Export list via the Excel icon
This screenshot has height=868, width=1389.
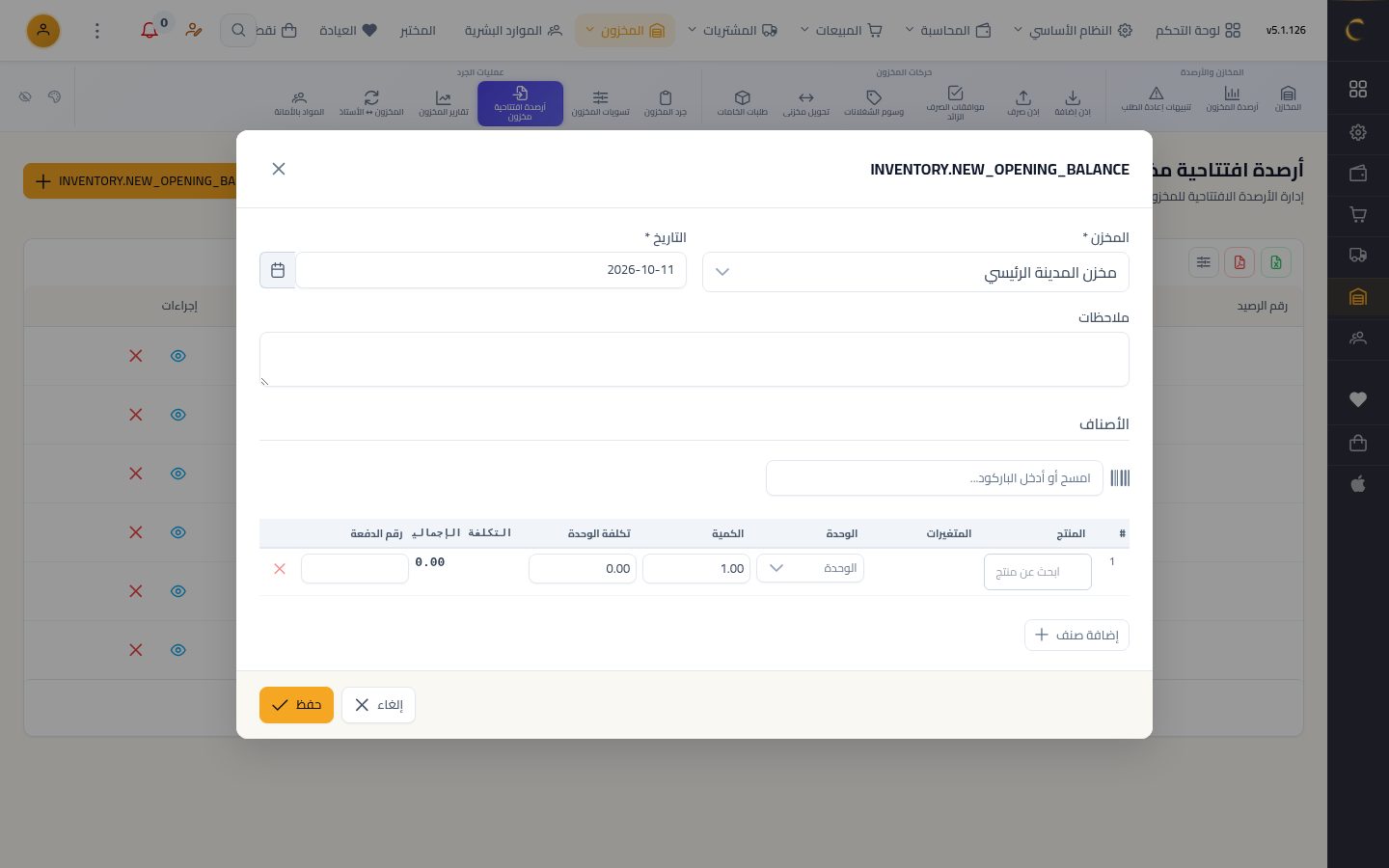click(x=1276, y=262)
